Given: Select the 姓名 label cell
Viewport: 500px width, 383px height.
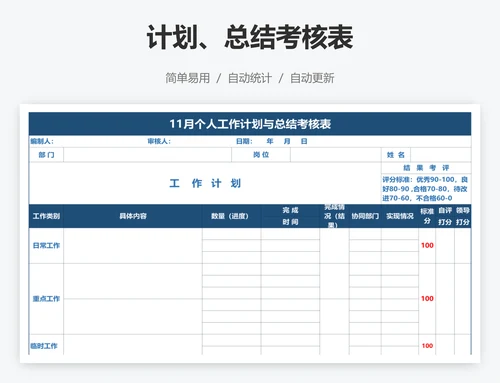Looking at the screenshot, I should [x=396, y=155].
